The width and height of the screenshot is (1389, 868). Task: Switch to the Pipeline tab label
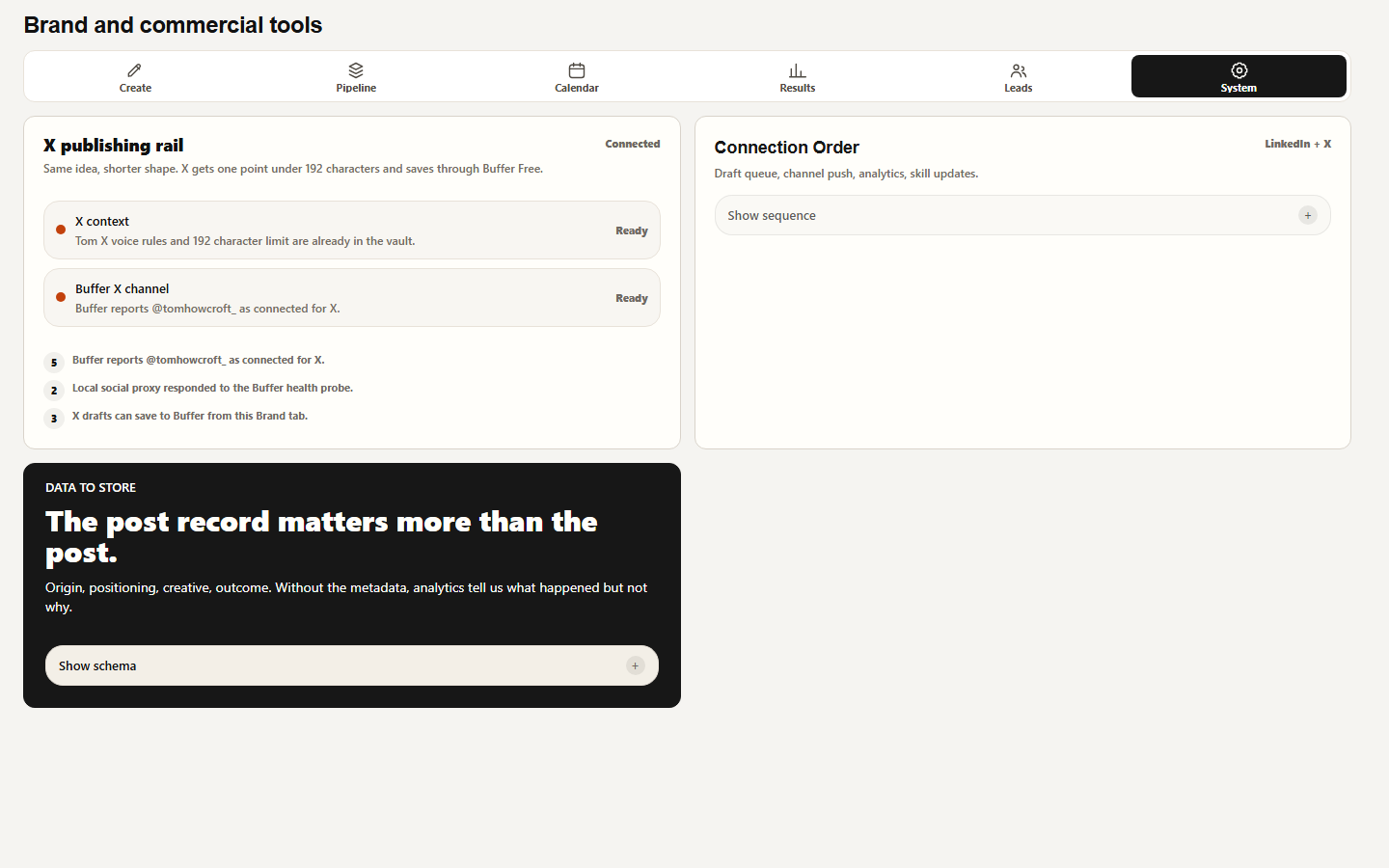click(356, 88)
